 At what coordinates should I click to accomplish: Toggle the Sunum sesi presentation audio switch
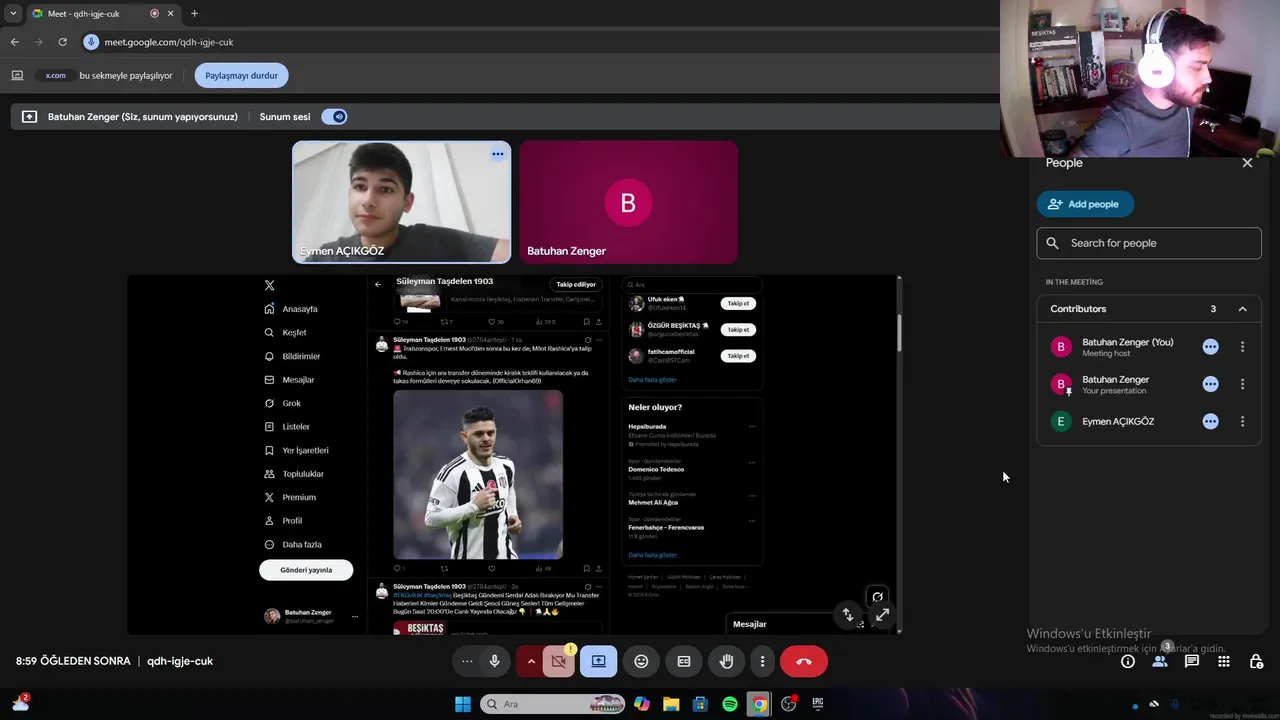pyautogui.click(x=334, y=117)
